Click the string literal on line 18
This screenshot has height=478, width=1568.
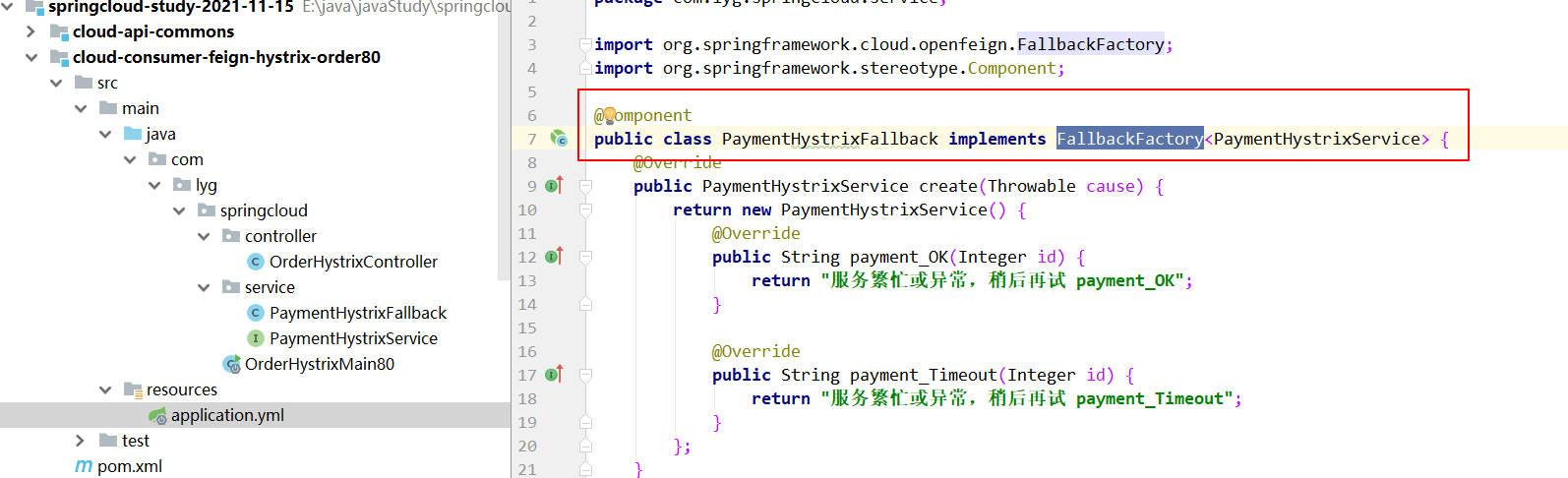(1026, 398)
